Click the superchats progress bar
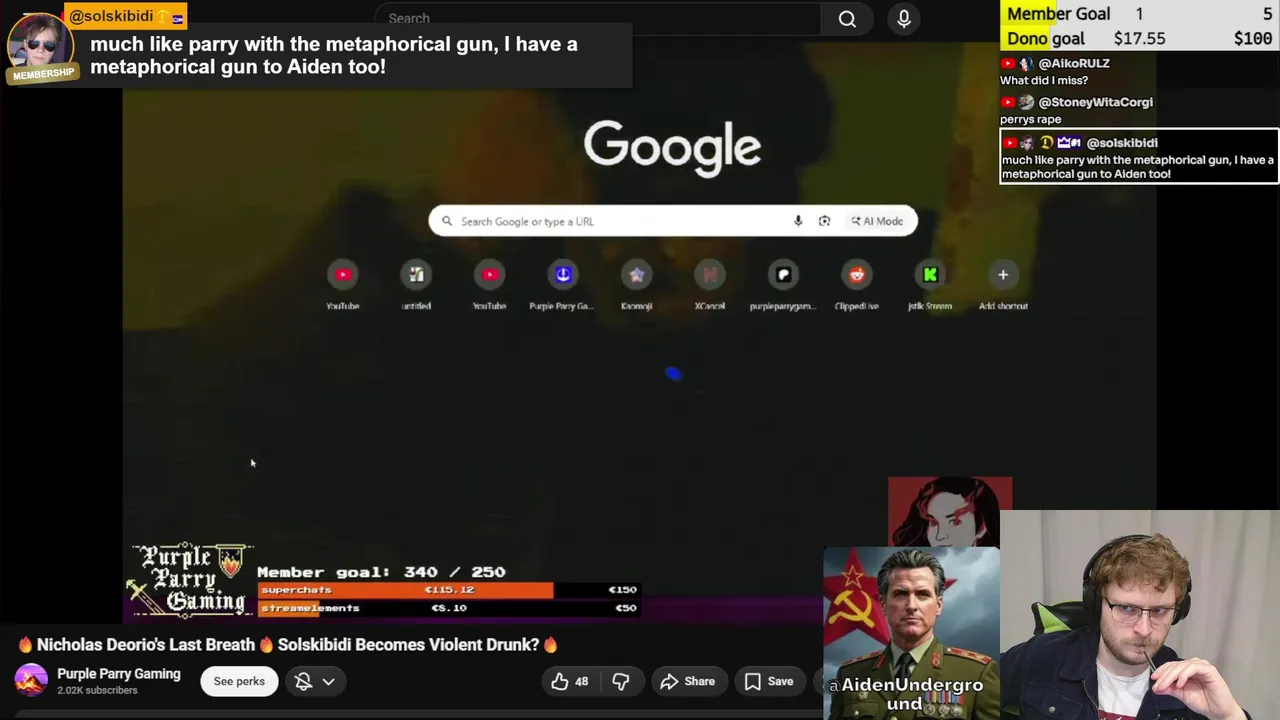The width and height of the screenshot is (1280, 720). point(448,590)
